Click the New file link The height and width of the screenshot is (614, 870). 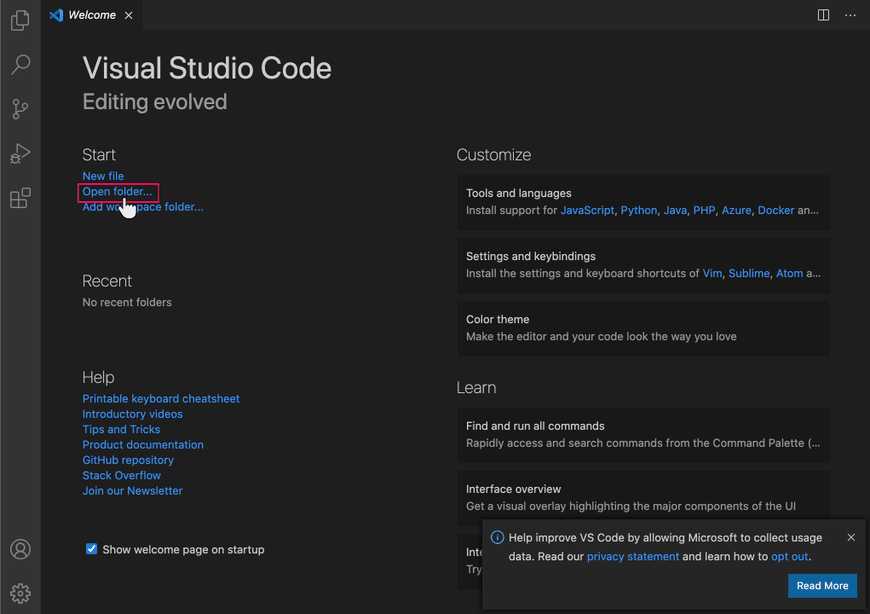(103, 176)
